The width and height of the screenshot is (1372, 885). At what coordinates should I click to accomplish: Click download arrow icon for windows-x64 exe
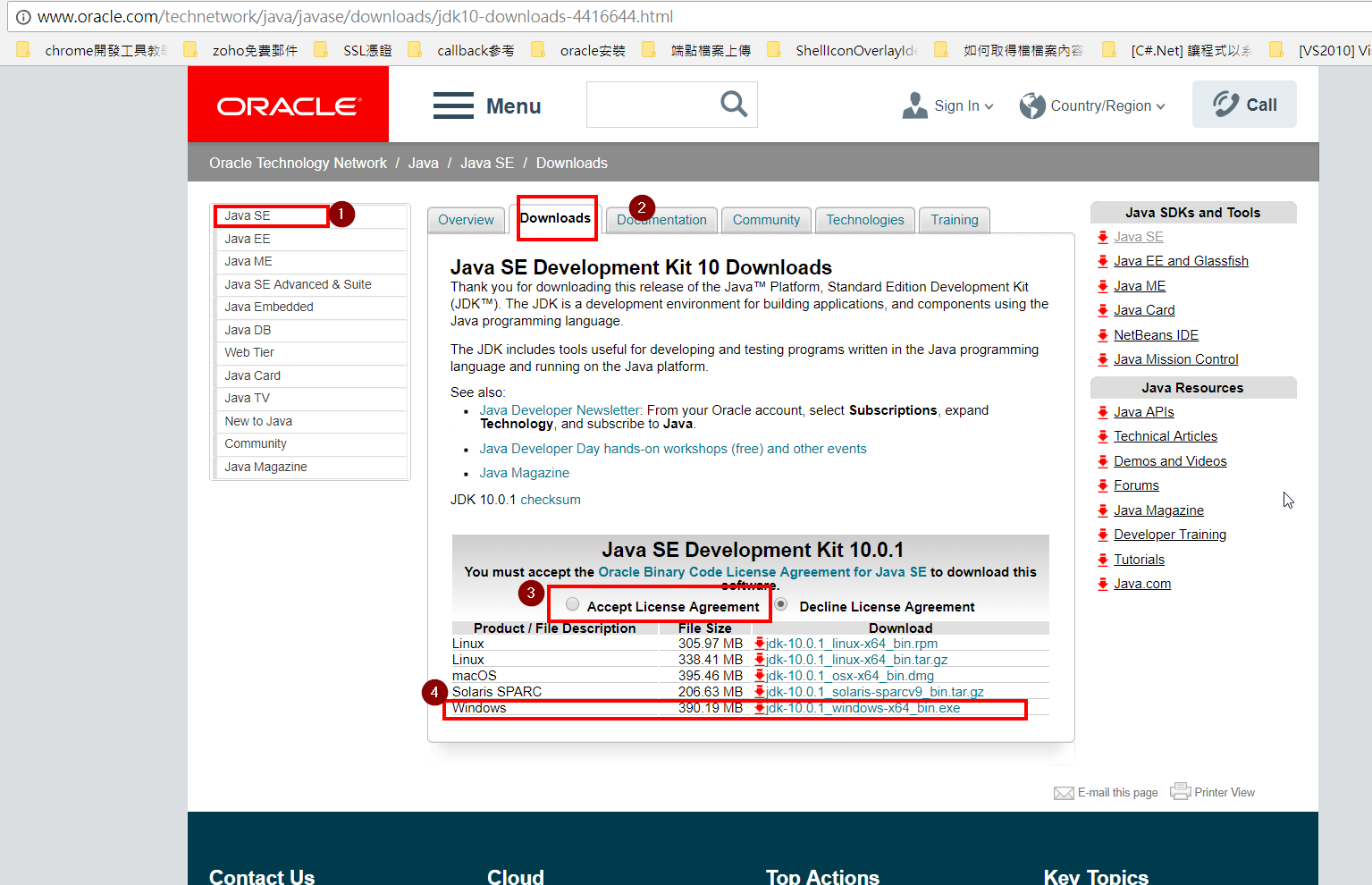pos(760,708)
